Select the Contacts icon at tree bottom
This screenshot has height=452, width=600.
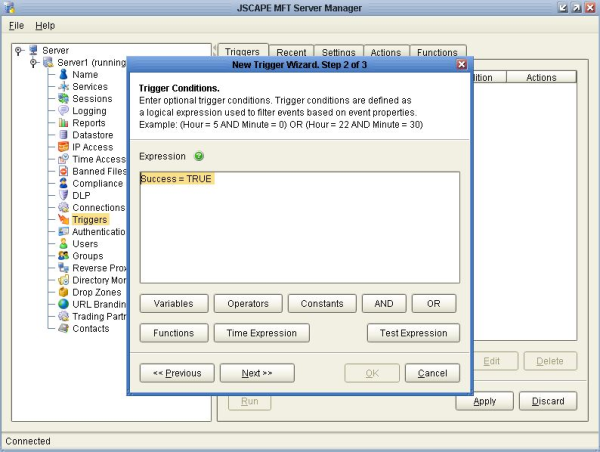[63, 328]
